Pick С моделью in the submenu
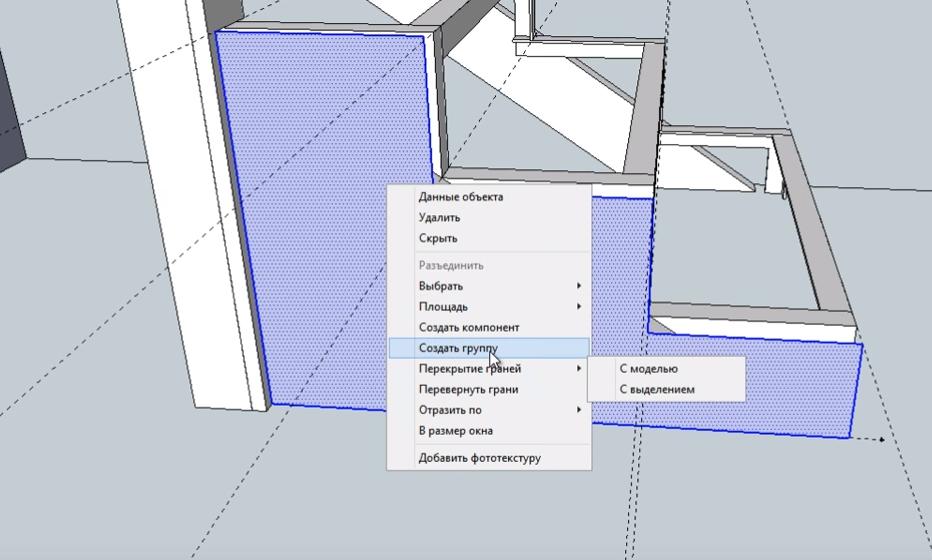This screenshot has width=932, height=560. point(648,369)
